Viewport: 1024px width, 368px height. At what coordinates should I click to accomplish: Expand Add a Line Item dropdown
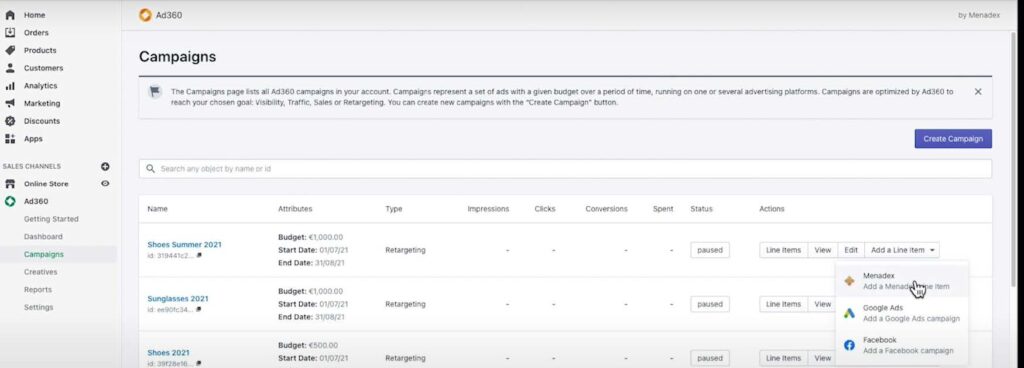(902, 250)
